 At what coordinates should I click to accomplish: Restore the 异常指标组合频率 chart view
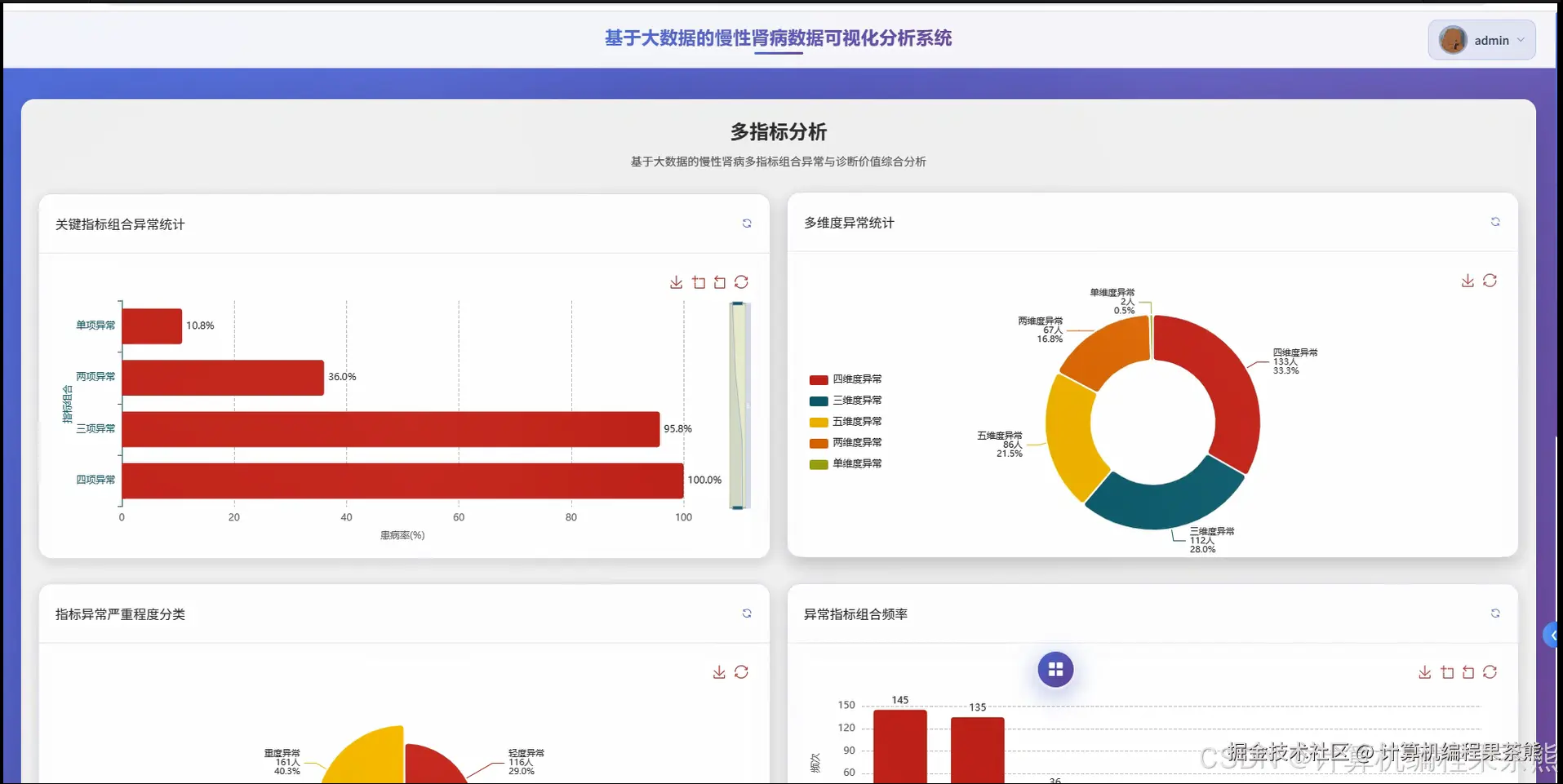pyautogui.click(x=1490, y=672)
